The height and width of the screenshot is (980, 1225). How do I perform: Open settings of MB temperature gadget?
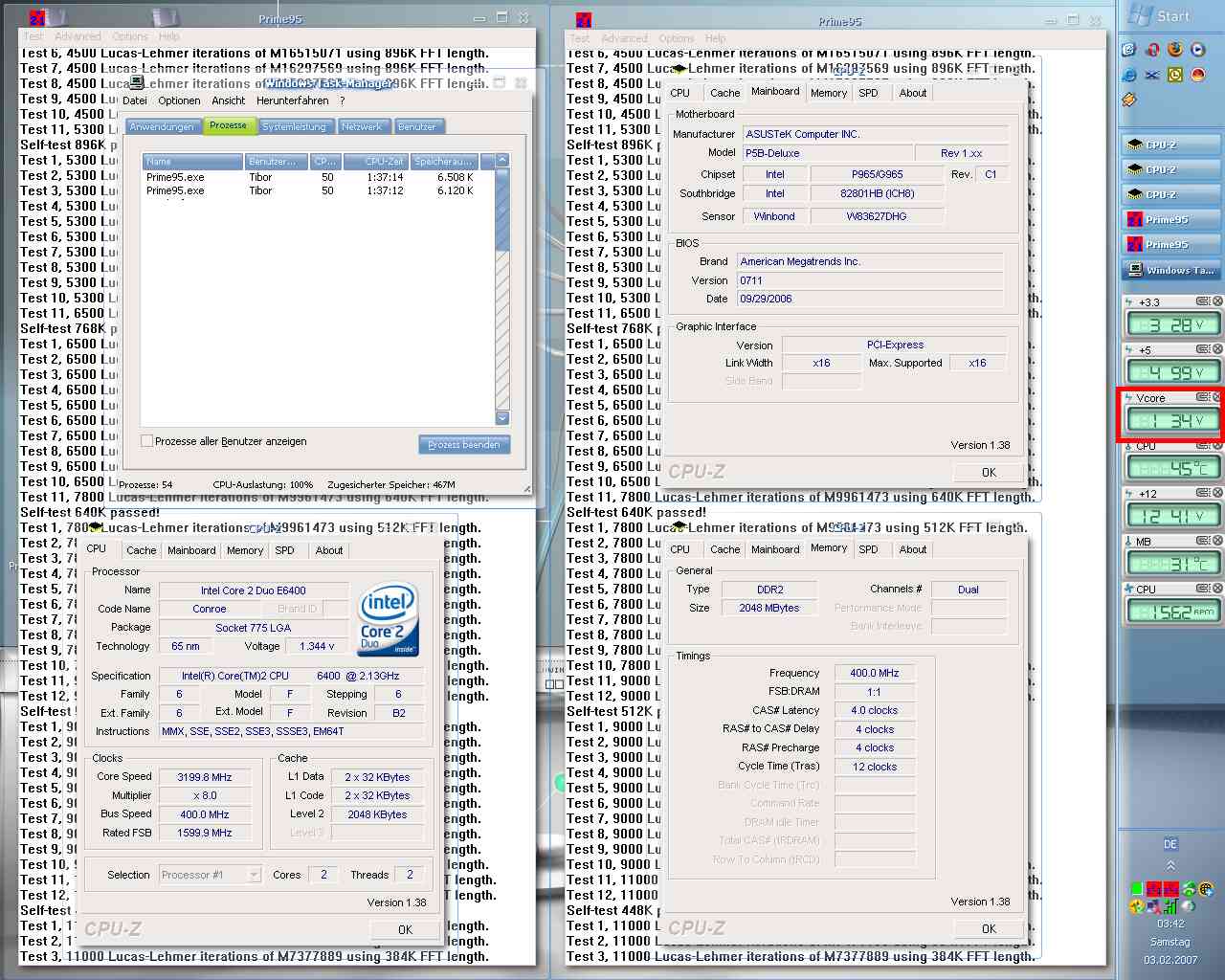coord(1204,541)
